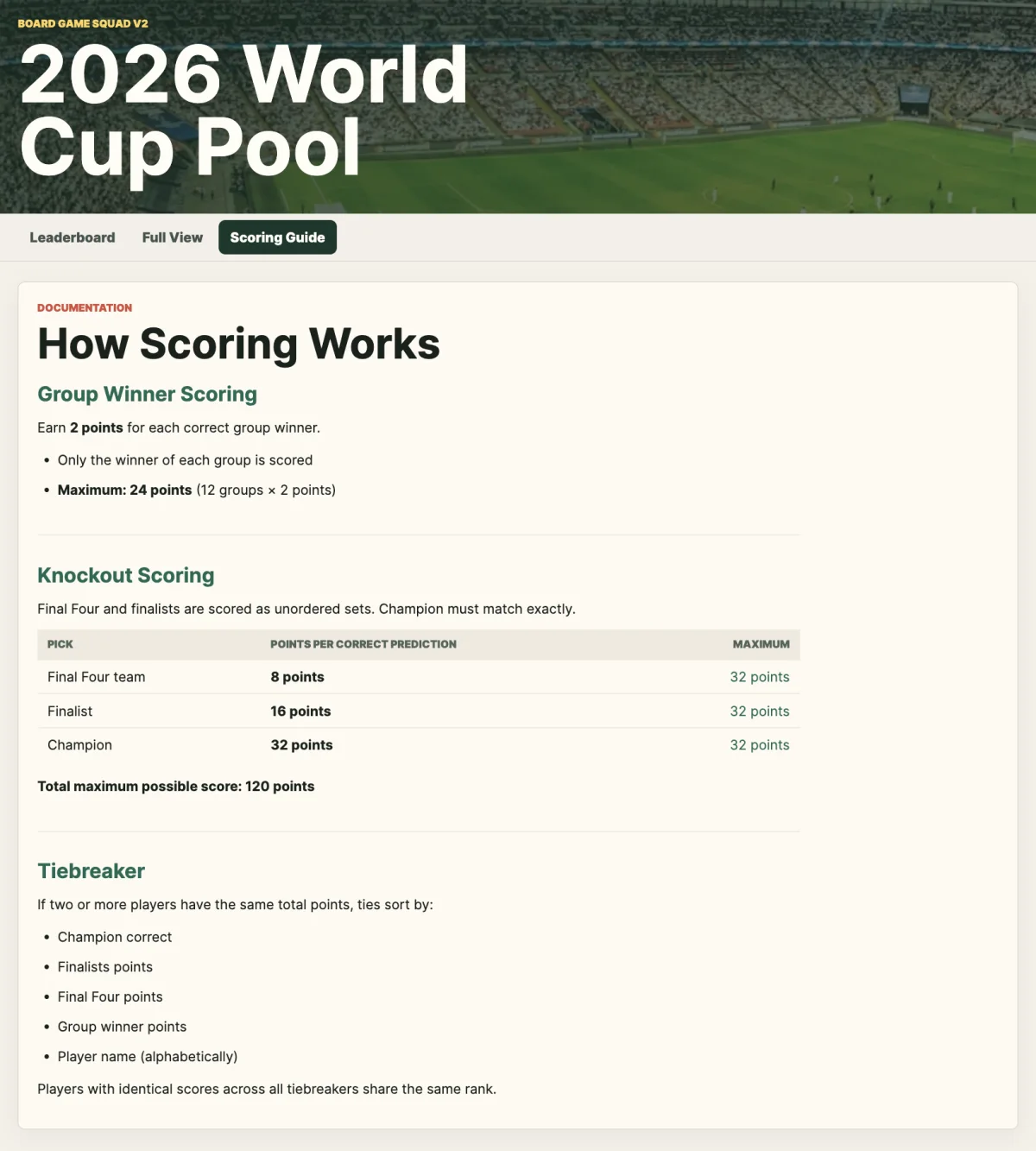
Task: Click the Knockout Scoring heading
Action: coord(126,575)
